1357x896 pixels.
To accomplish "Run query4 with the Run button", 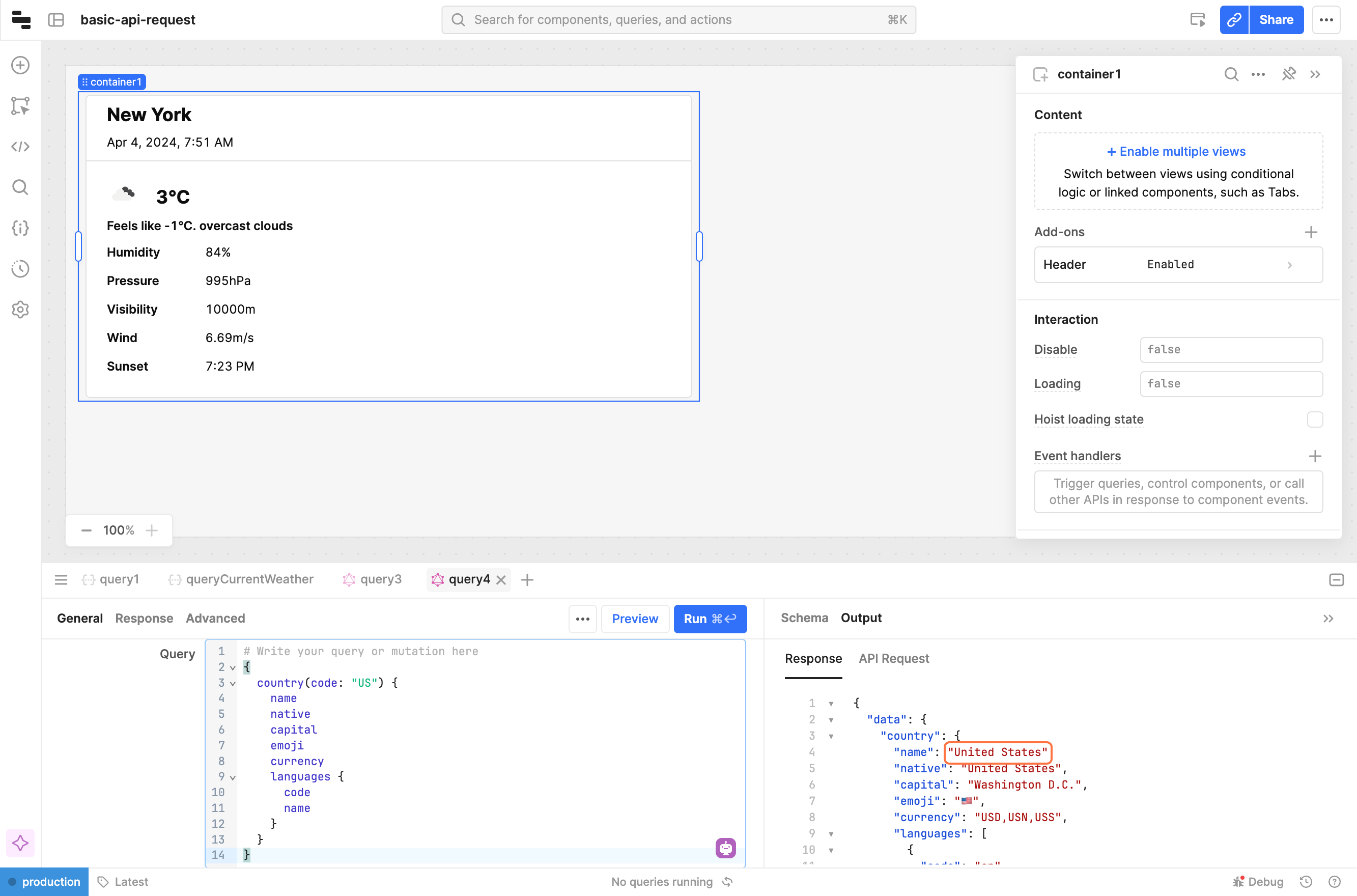I will [710, 618].
